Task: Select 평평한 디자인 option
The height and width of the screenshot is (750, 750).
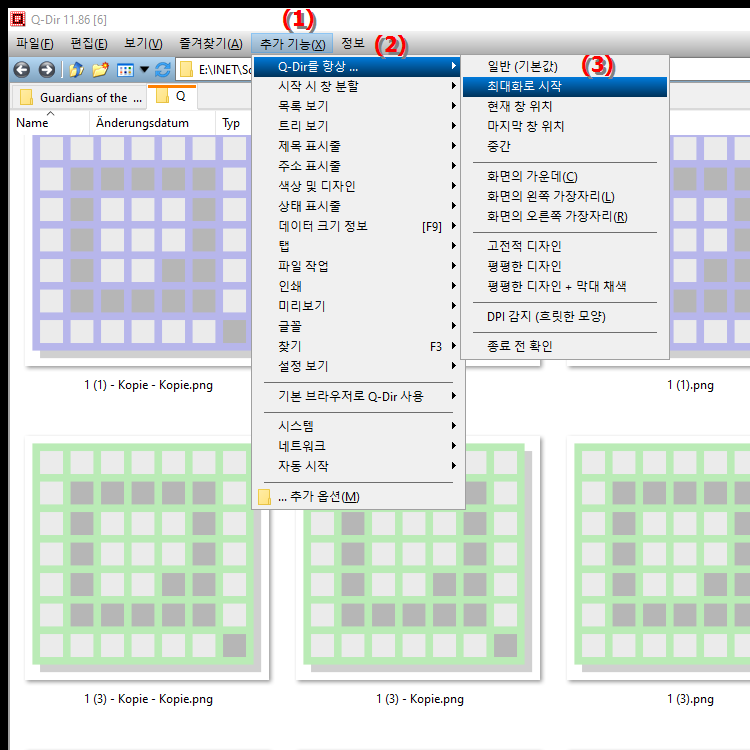Action: tap(564, 266)
